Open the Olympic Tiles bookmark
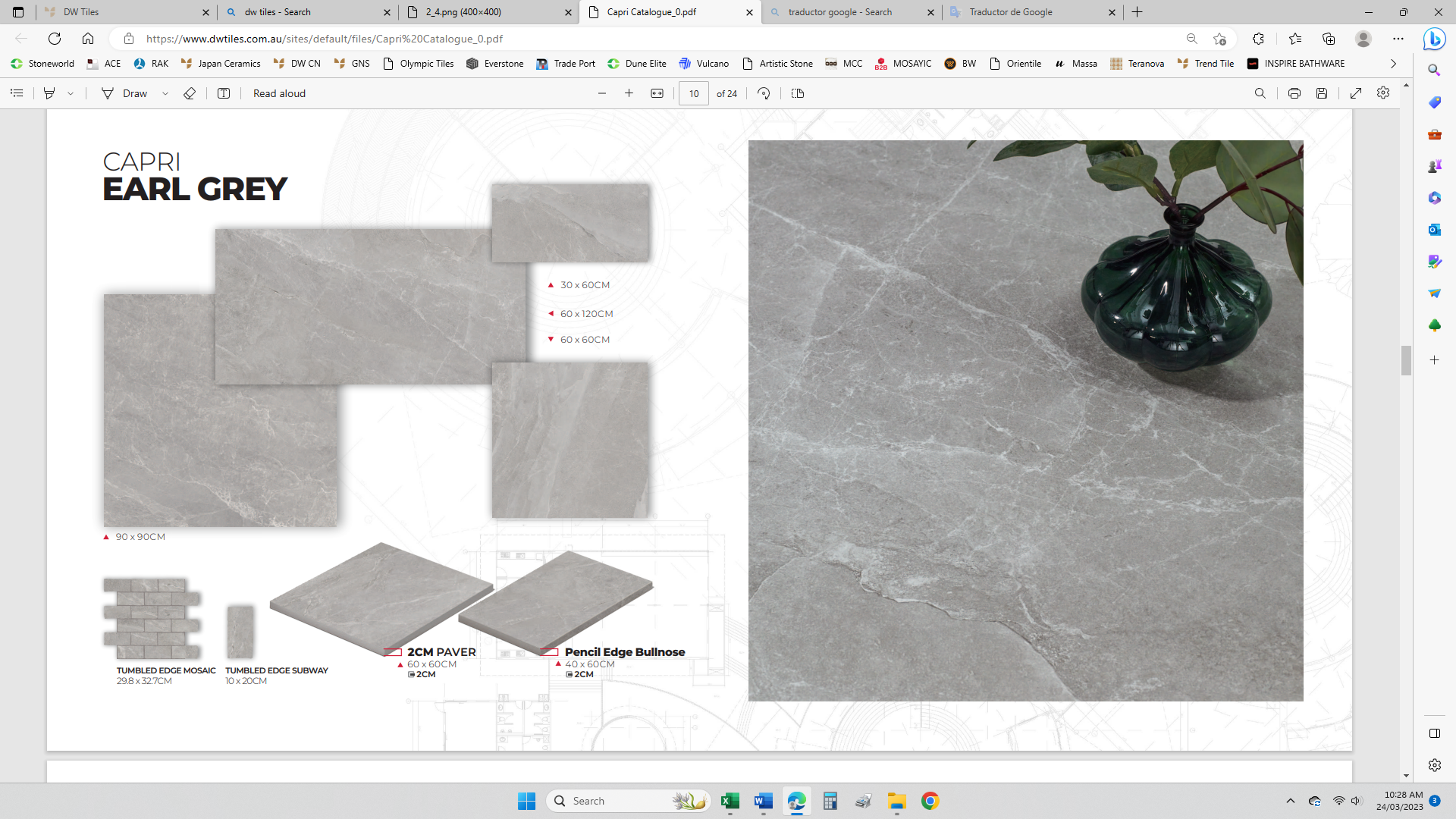 (x=419, y=64)
